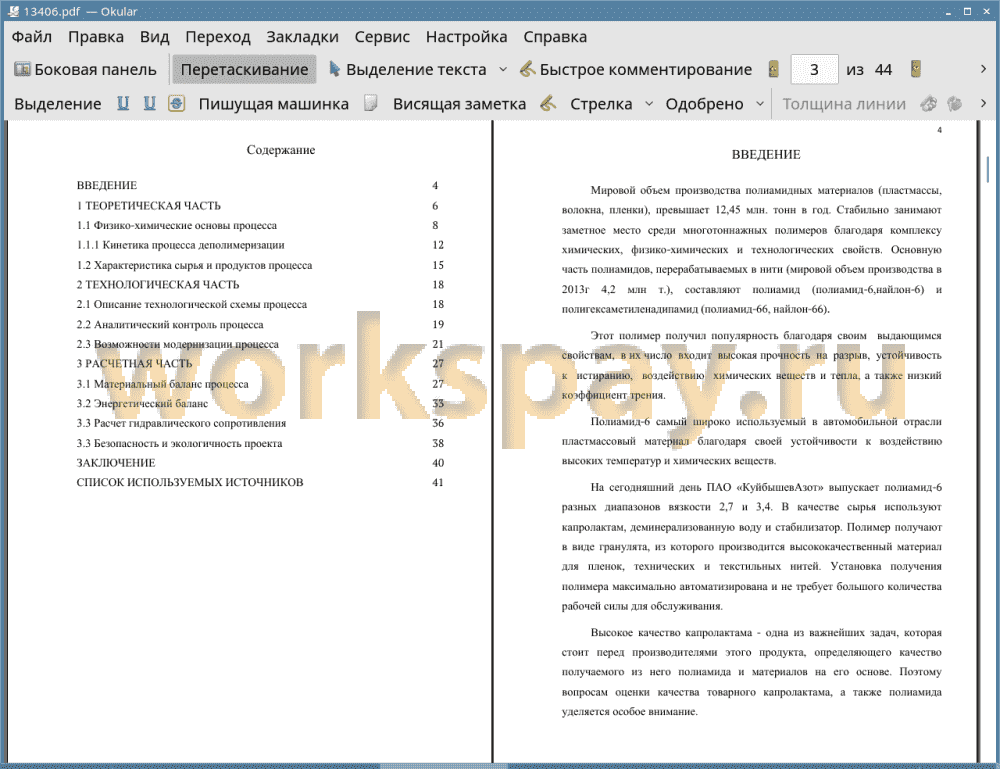Click the entry 1.1.1 Кинетика процесса деполимеризации
Screen dimensions: 1000x769
(x=180, y=245)
